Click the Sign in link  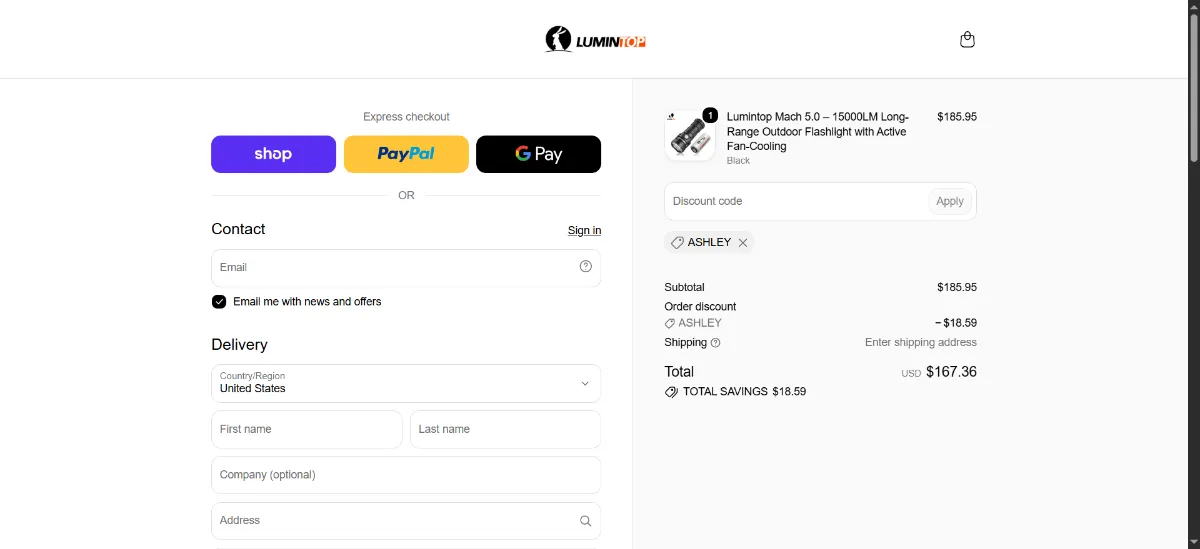pyautogui.click(x=584, y=230)
